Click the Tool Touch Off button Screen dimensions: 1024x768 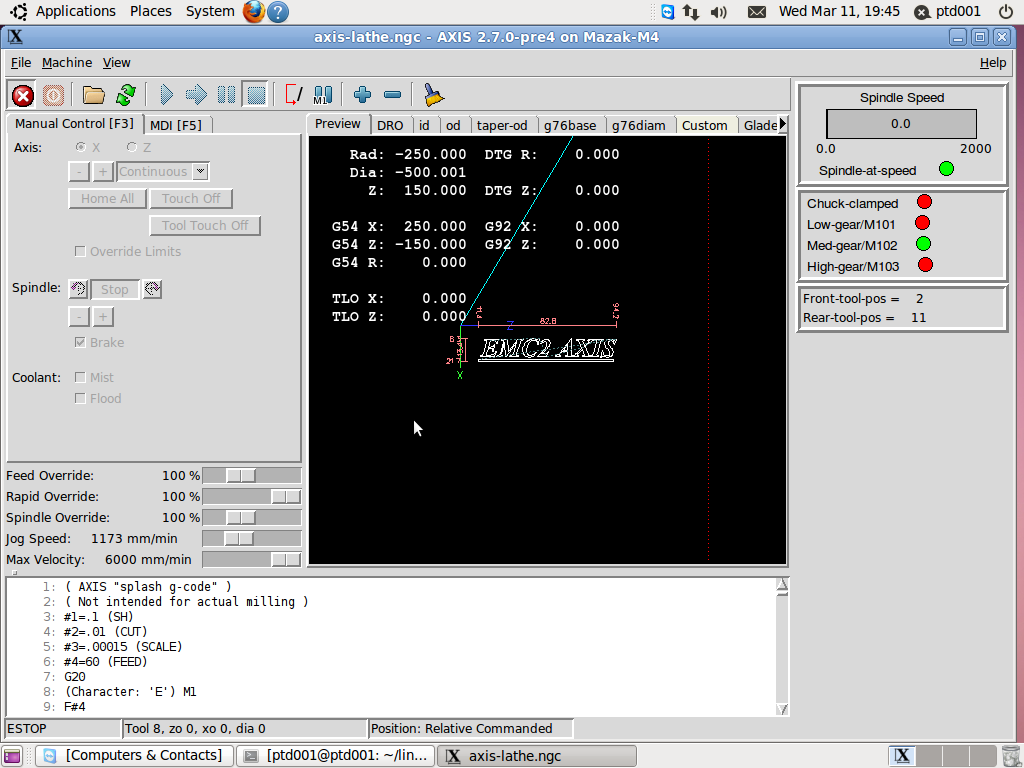coord(205,225)
